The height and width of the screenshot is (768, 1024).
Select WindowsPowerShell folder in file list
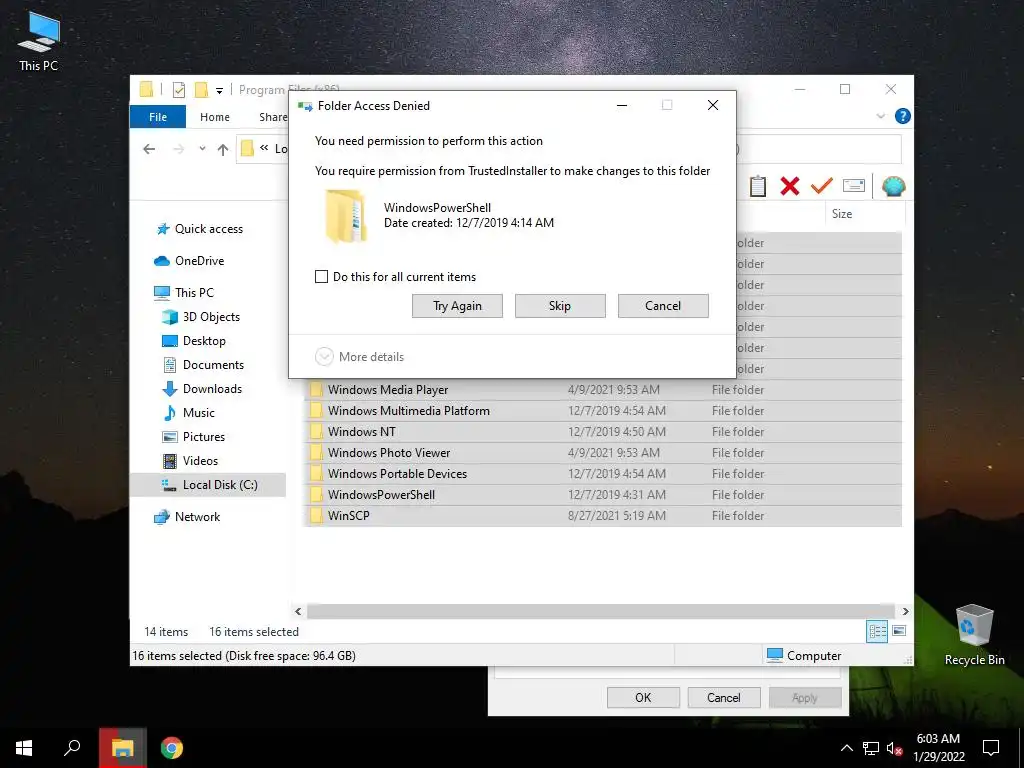point(603,494)
